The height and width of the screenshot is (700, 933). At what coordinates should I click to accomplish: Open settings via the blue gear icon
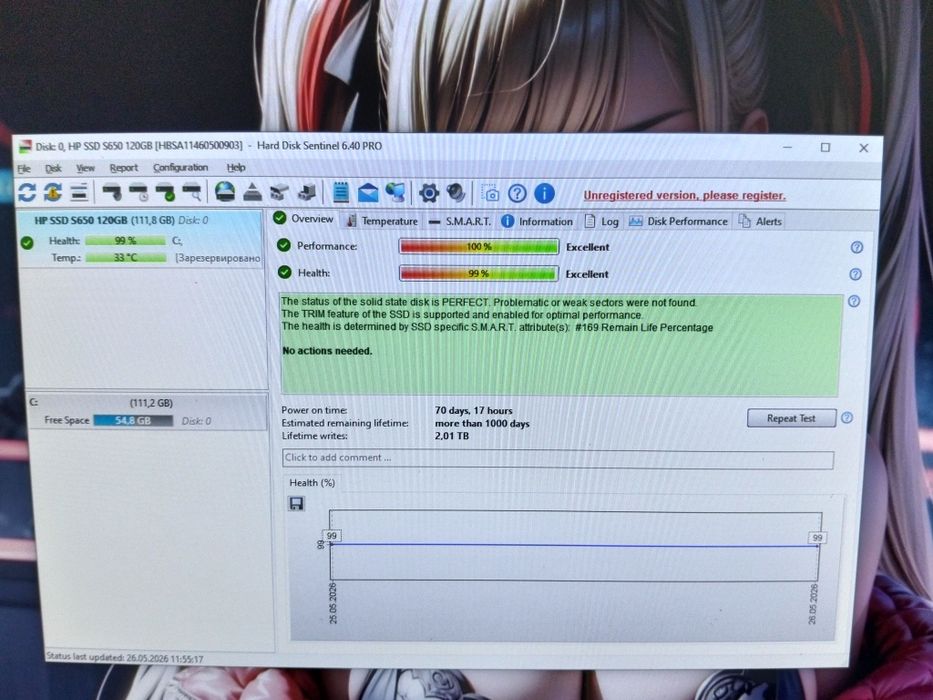pos(428,193)
